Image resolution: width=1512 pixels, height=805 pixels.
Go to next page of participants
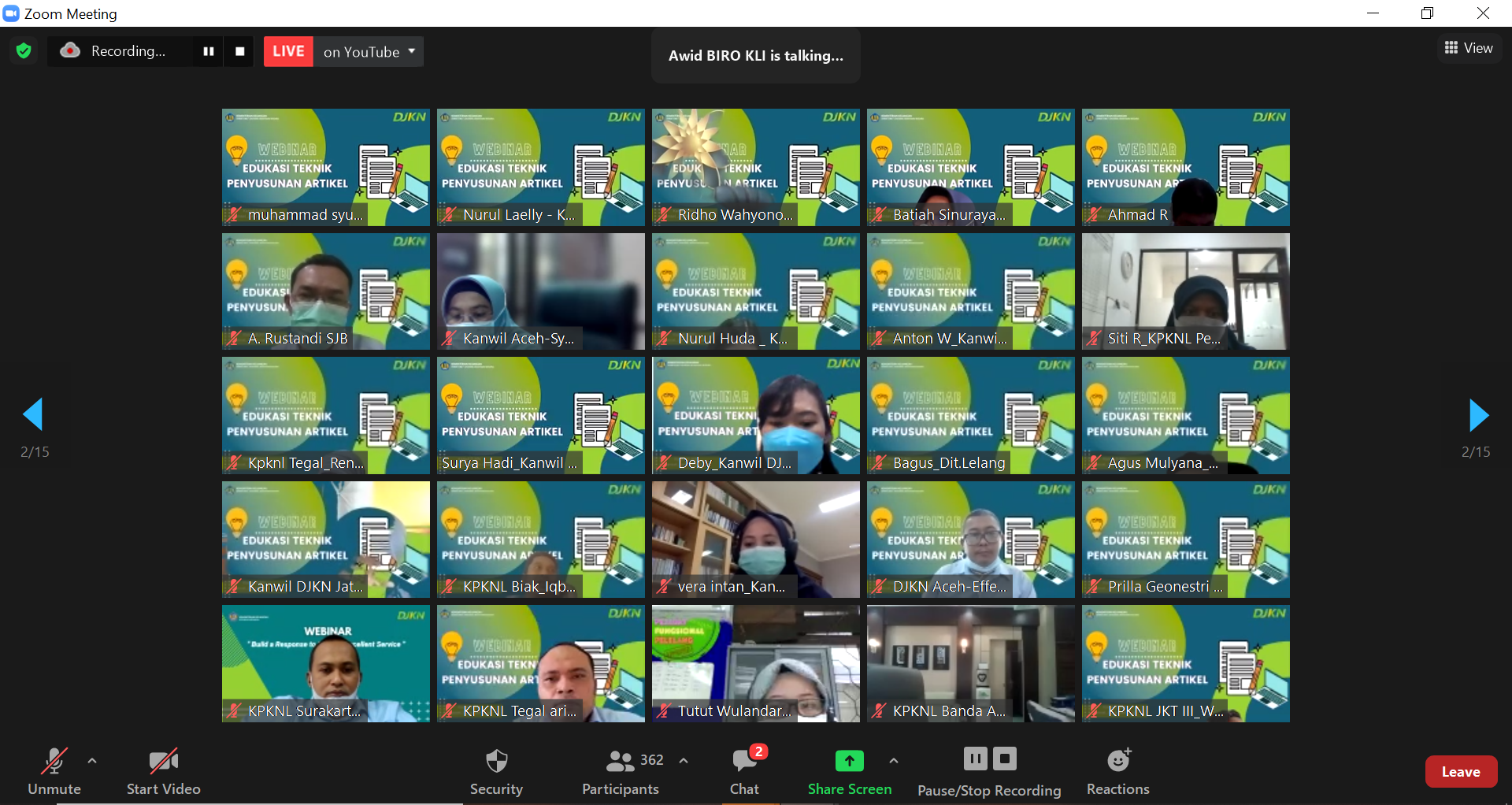(x=1478, y=414)
